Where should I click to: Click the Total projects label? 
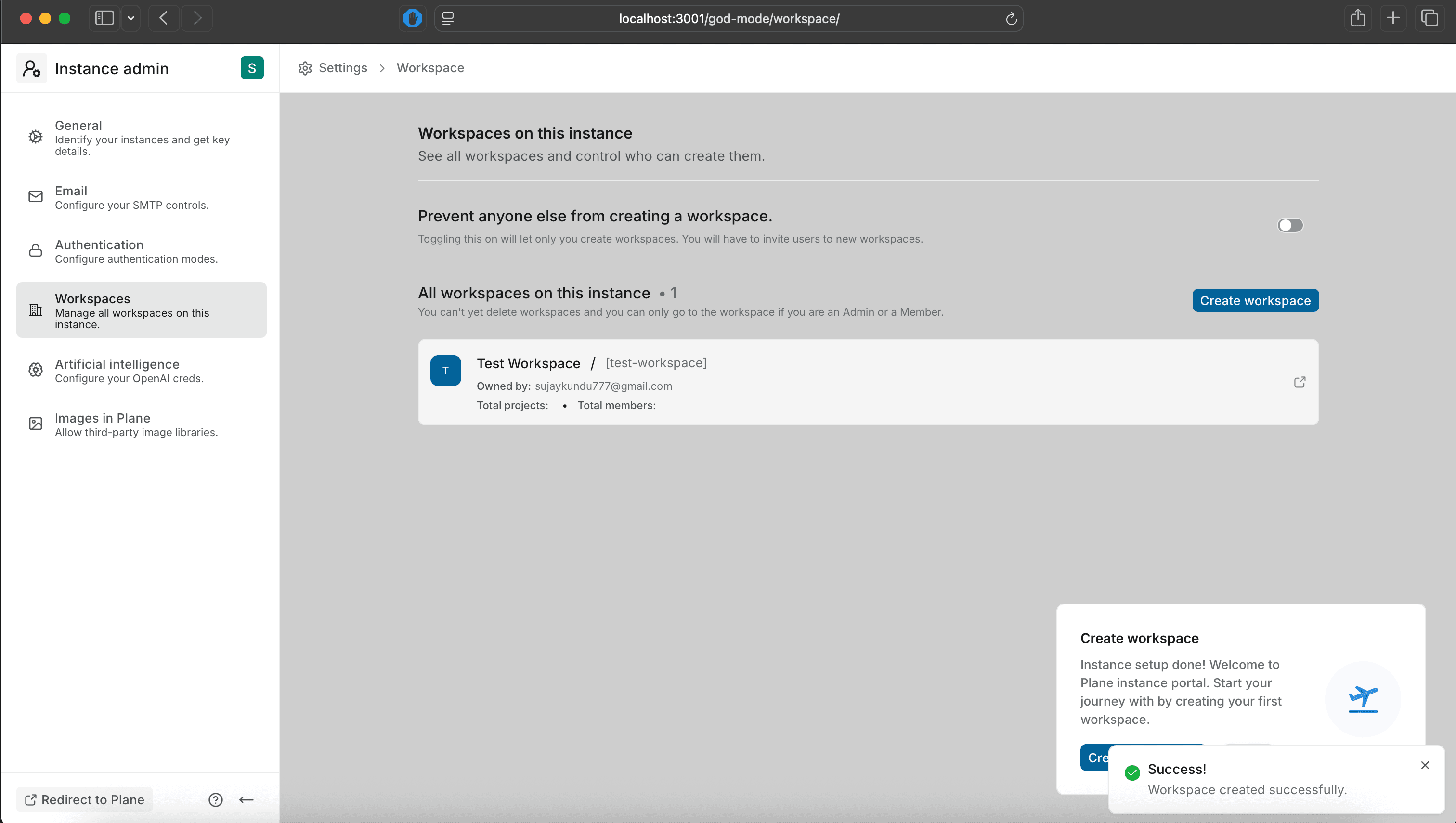512,405
